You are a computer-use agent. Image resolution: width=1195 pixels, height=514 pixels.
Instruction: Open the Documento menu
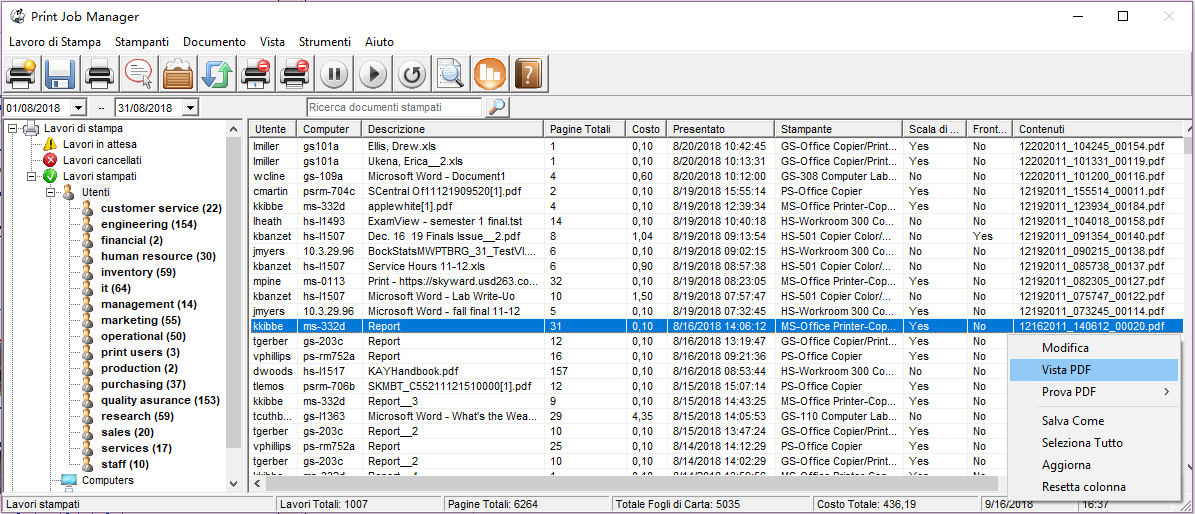[x=214, y=42]
